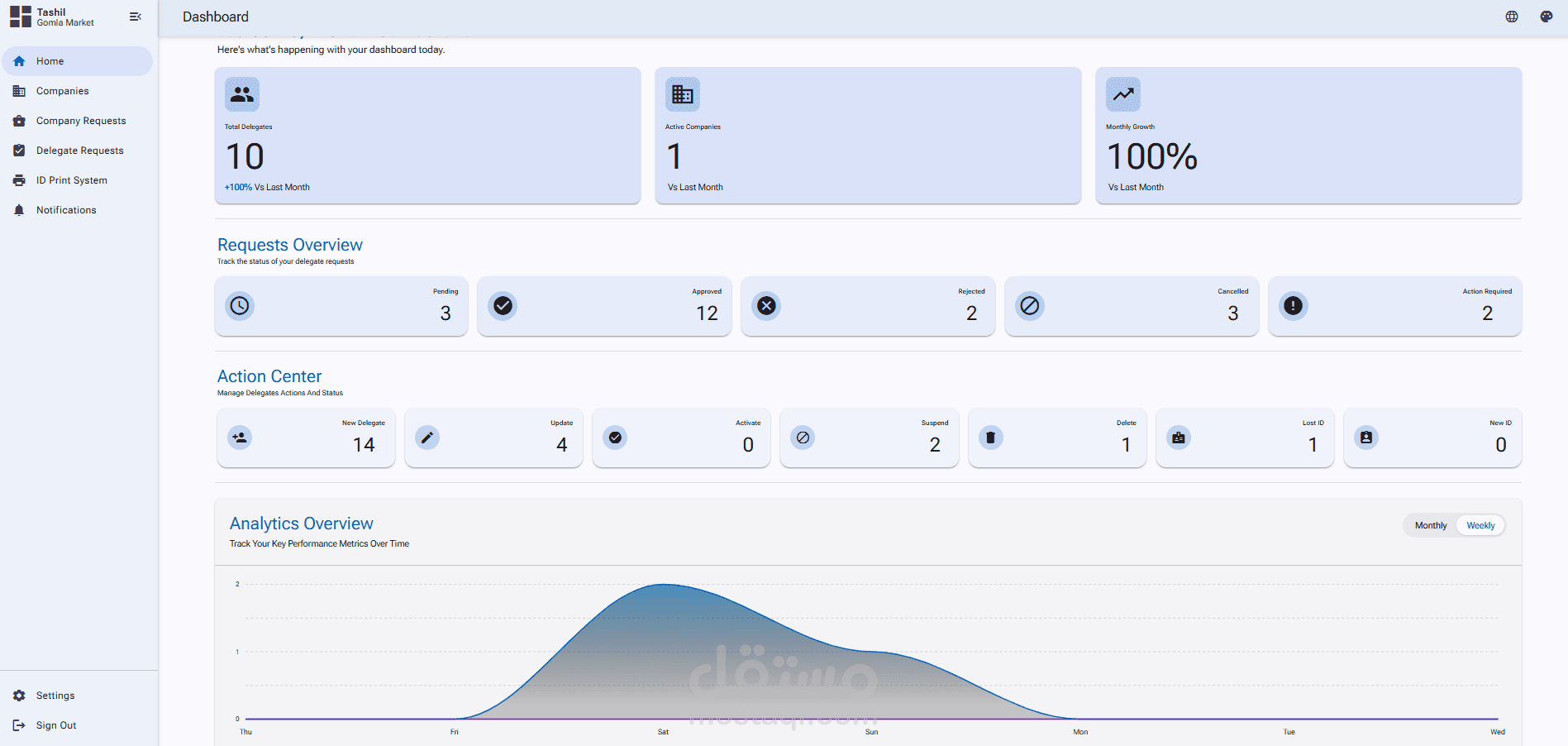Click the Home house icon
This screenshot has width=1568, height=746.
[x=19, y=61]
